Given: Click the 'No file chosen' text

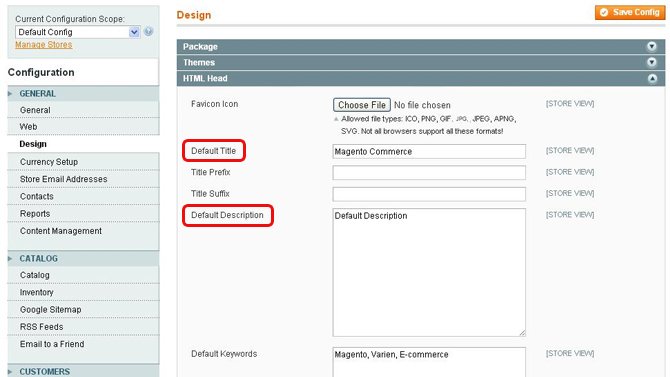Looking at the screenshot, I should point(422,105).
